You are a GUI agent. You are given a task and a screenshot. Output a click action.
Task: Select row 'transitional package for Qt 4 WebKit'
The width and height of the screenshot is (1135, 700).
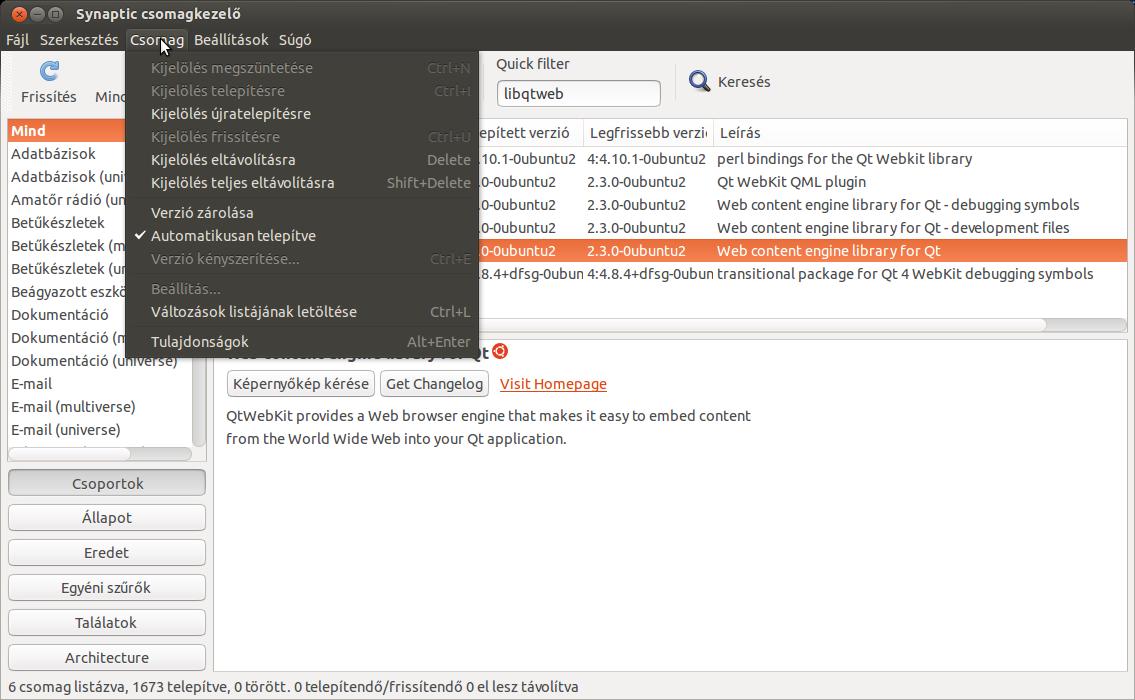(x=803, y=274)
